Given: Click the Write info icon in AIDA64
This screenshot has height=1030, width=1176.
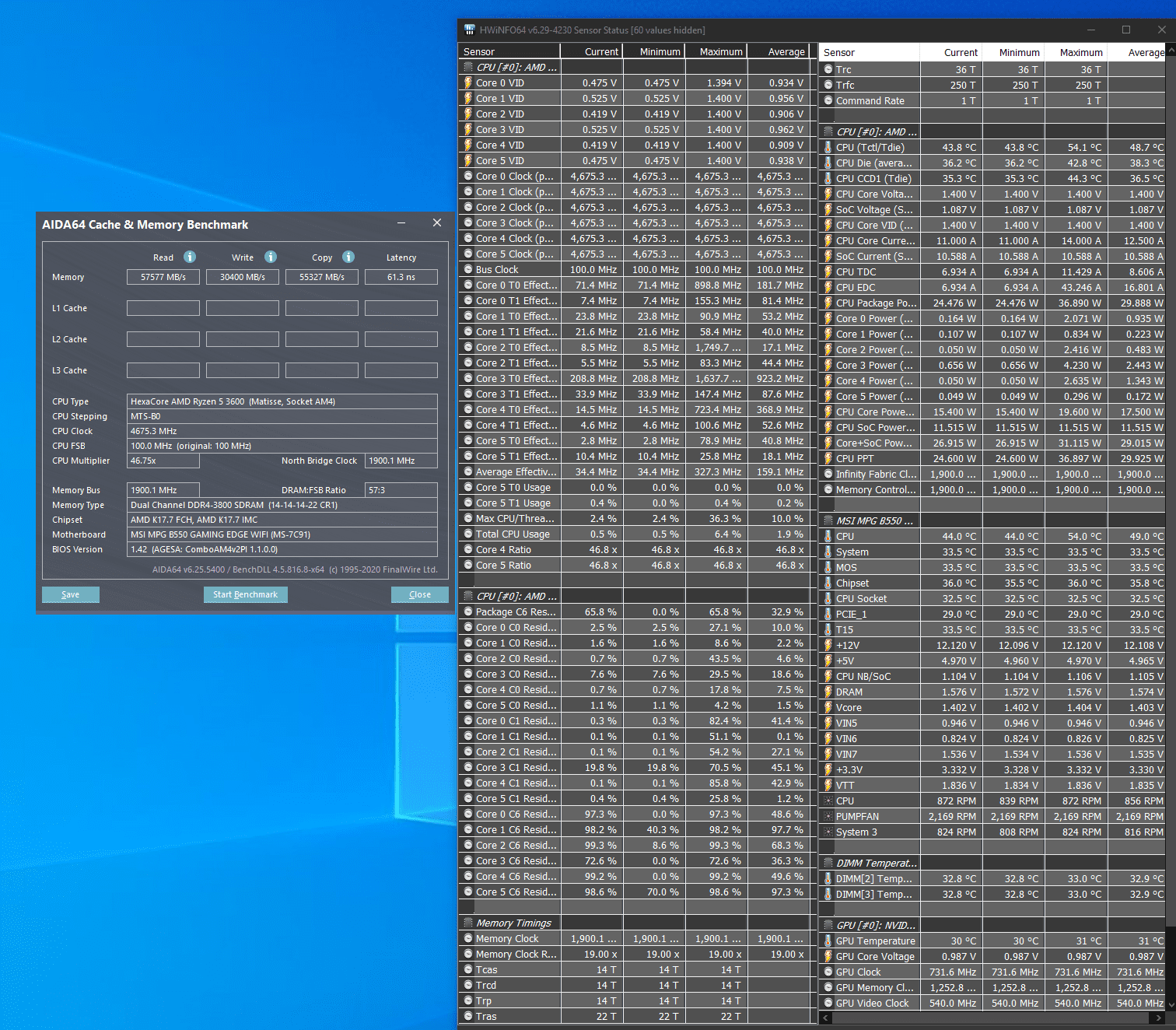Looking at the screenshot, I should [271, 257].
